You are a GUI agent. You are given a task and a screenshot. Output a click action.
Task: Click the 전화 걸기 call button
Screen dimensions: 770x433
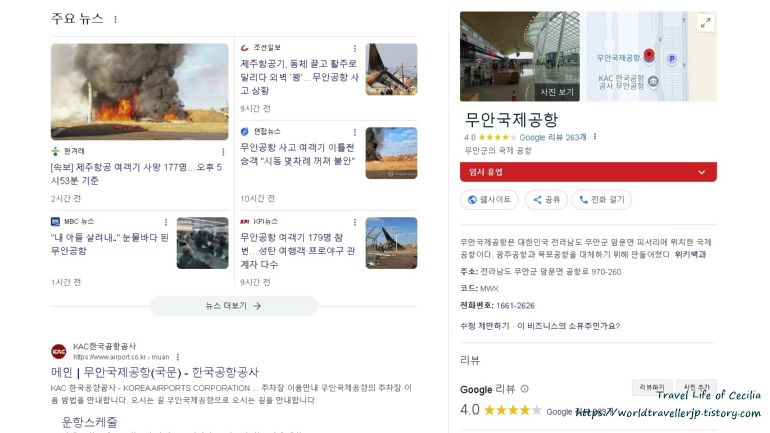602,199
